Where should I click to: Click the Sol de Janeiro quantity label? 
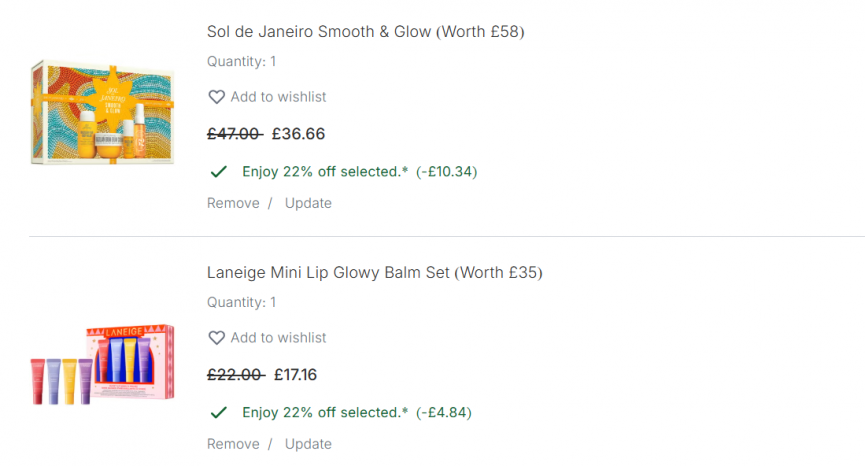241,62
